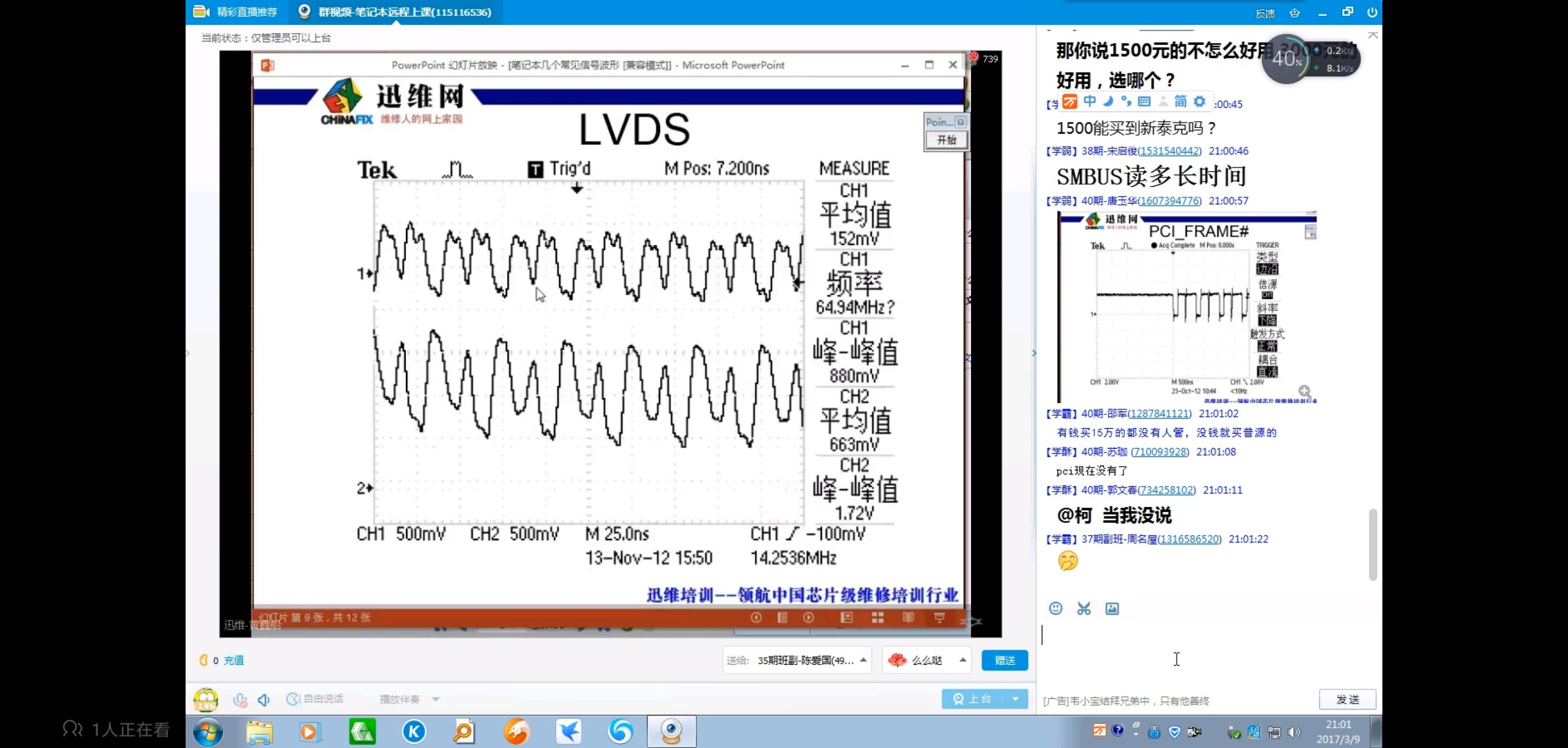1568x748 pixels.
Task: Toggle the speaker volume icon
Action: (264, 700)
